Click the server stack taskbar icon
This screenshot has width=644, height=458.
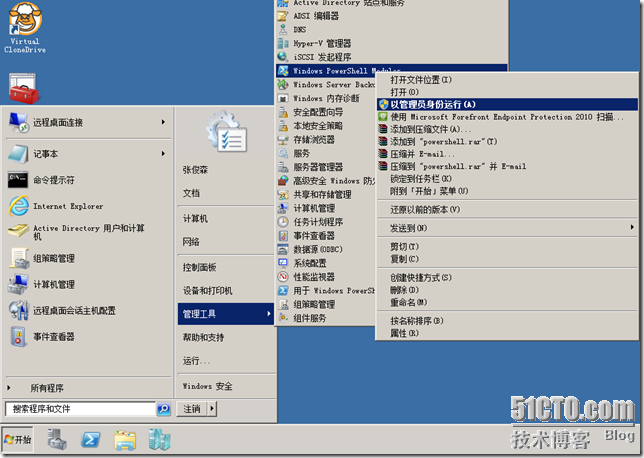click(159, 440)
